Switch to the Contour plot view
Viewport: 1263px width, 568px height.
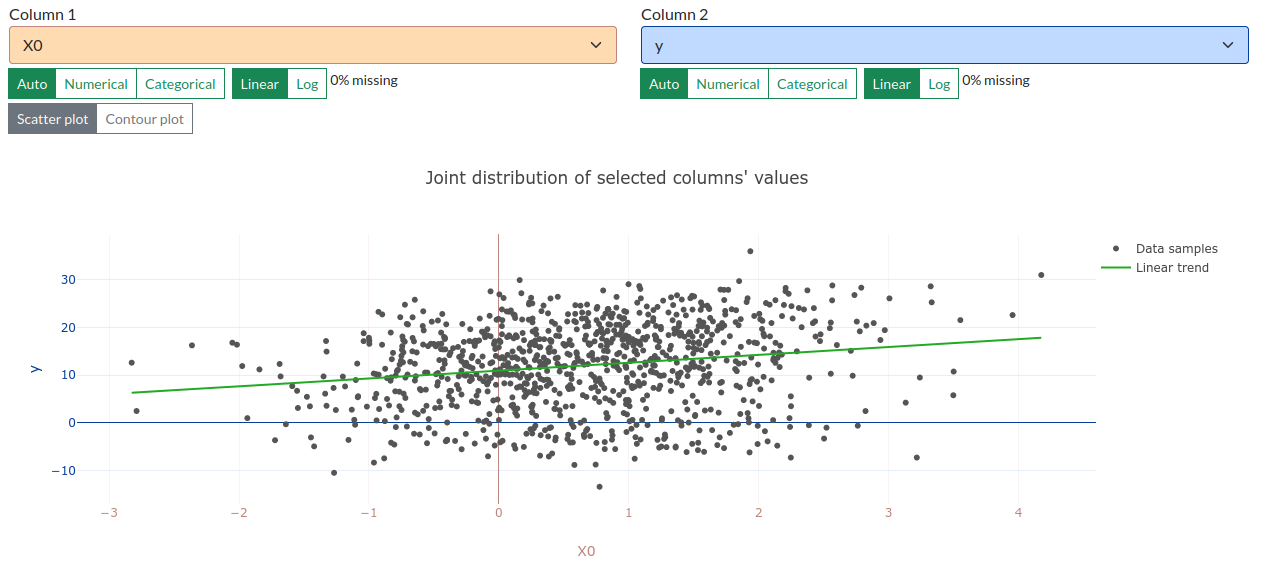point(145,119)
